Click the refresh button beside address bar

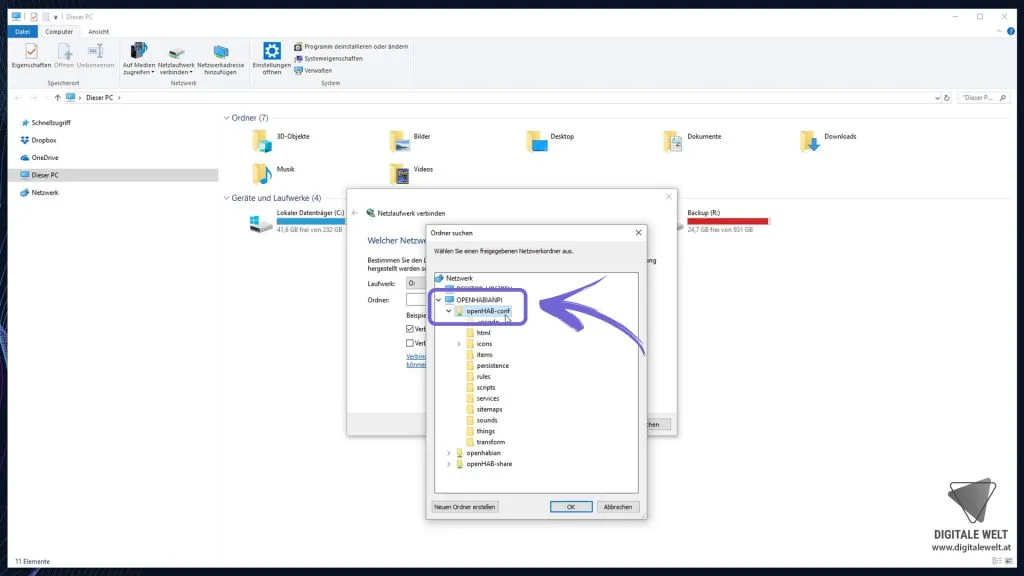(x=947, y=98)
